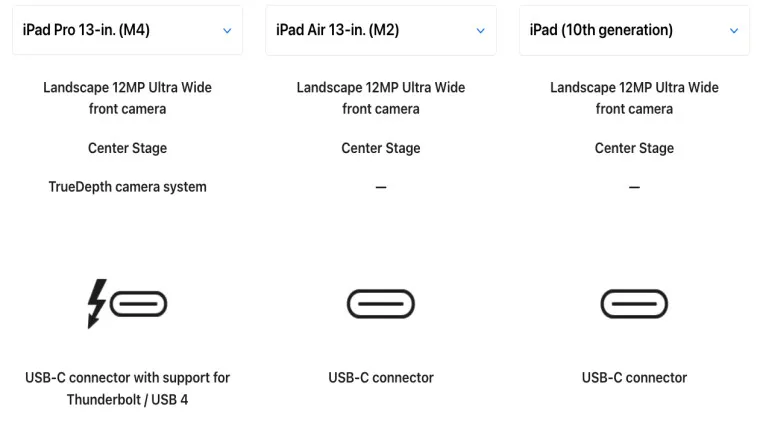Click iPad Pro's Landscape 12MP Ultra Wide text
This screenshot has height=428, width=760.
(x=127, y=98)
